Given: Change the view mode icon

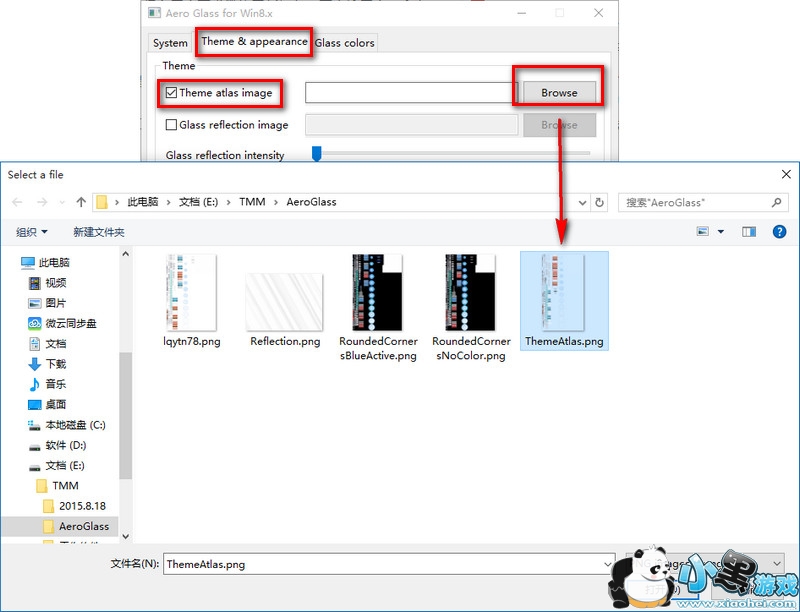Looking at the screenshot, I should pyautogui.click(x=703, y=232).
